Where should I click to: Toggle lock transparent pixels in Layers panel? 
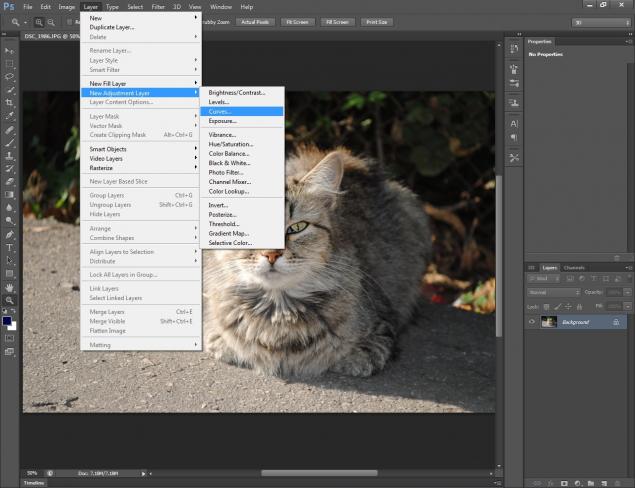[548, 306]
